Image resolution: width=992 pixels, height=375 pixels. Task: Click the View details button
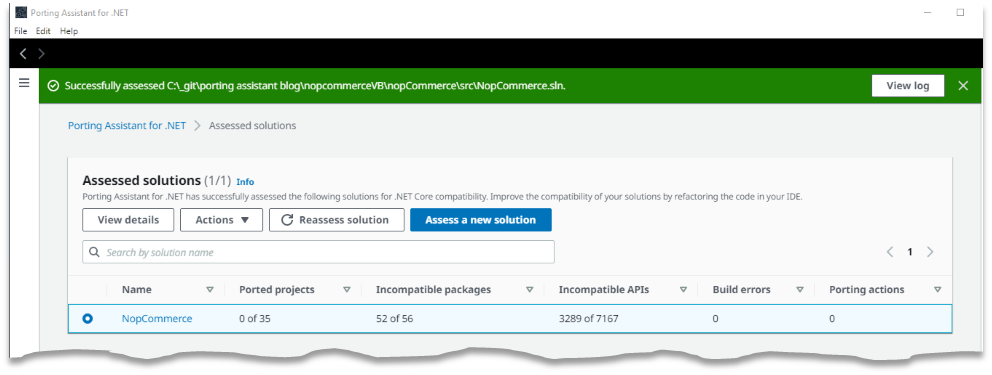[x=128, y=220]
